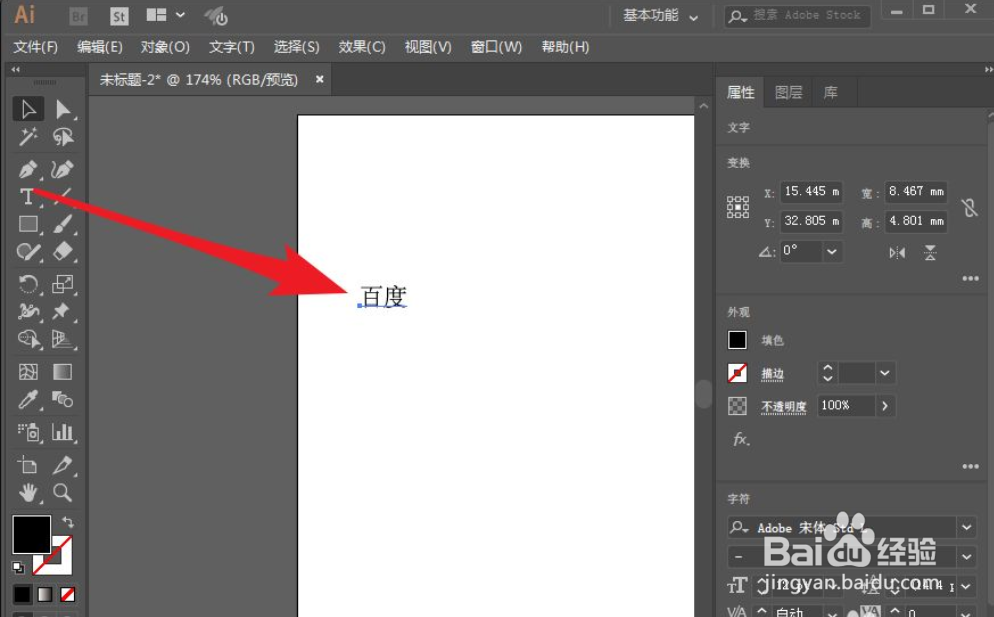The image size is (994, 617).
Task: Open the 文字(T) menu
Action: coord(232,47)
